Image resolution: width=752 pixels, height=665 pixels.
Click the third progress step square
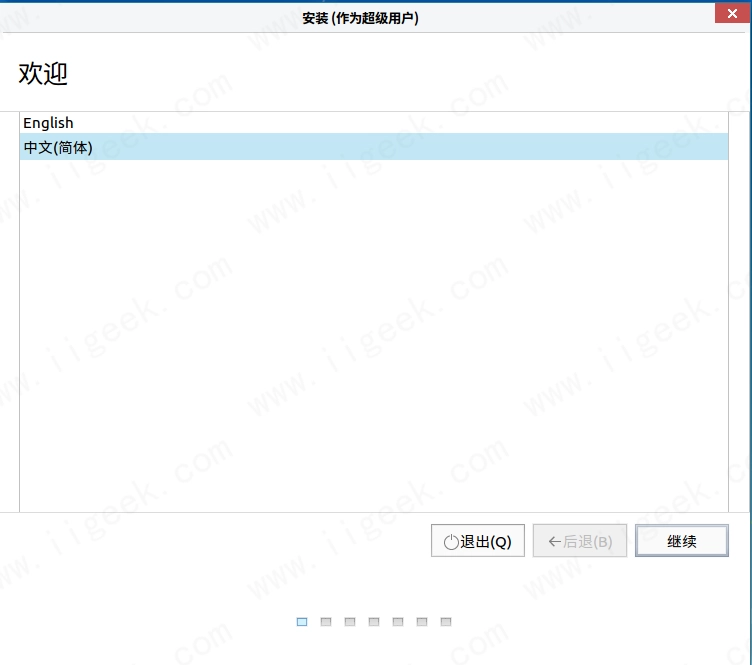tap(350, 622)
